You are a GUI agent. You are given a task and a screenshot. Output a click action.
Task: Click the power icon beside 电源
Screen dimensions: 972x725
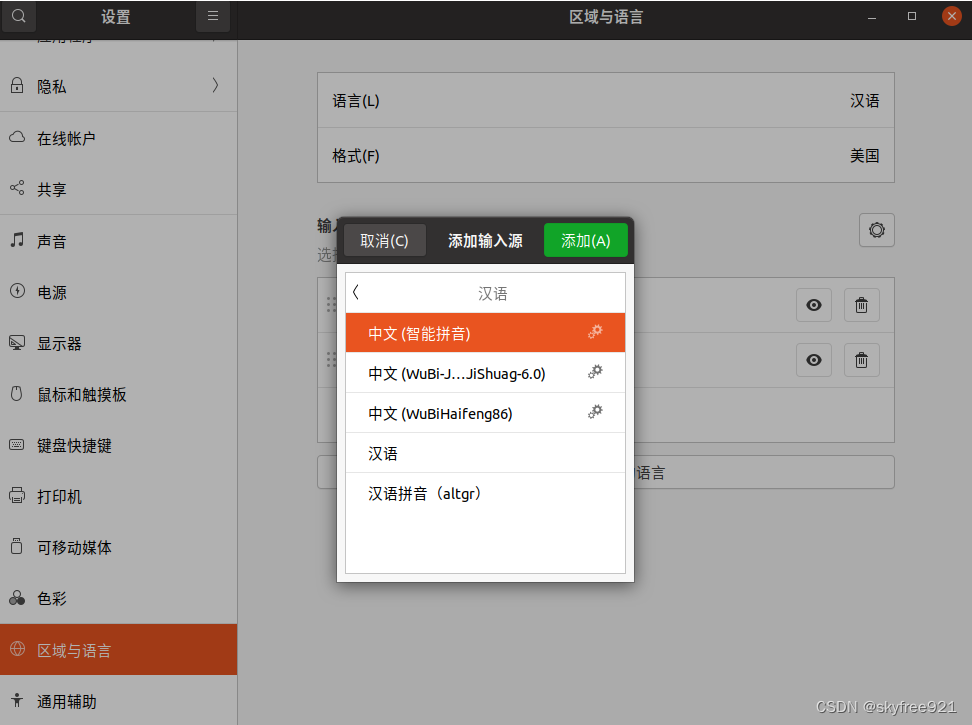coord(17,291)
